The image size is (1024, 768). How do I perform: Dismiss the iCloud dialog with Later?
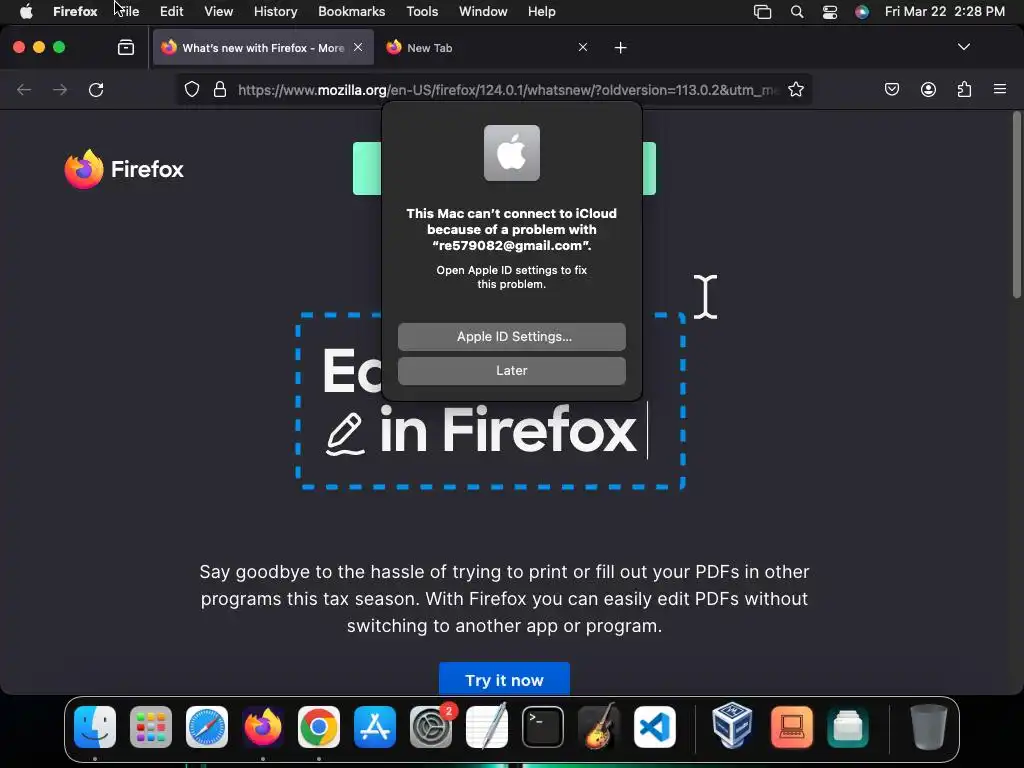pos(511,370)
